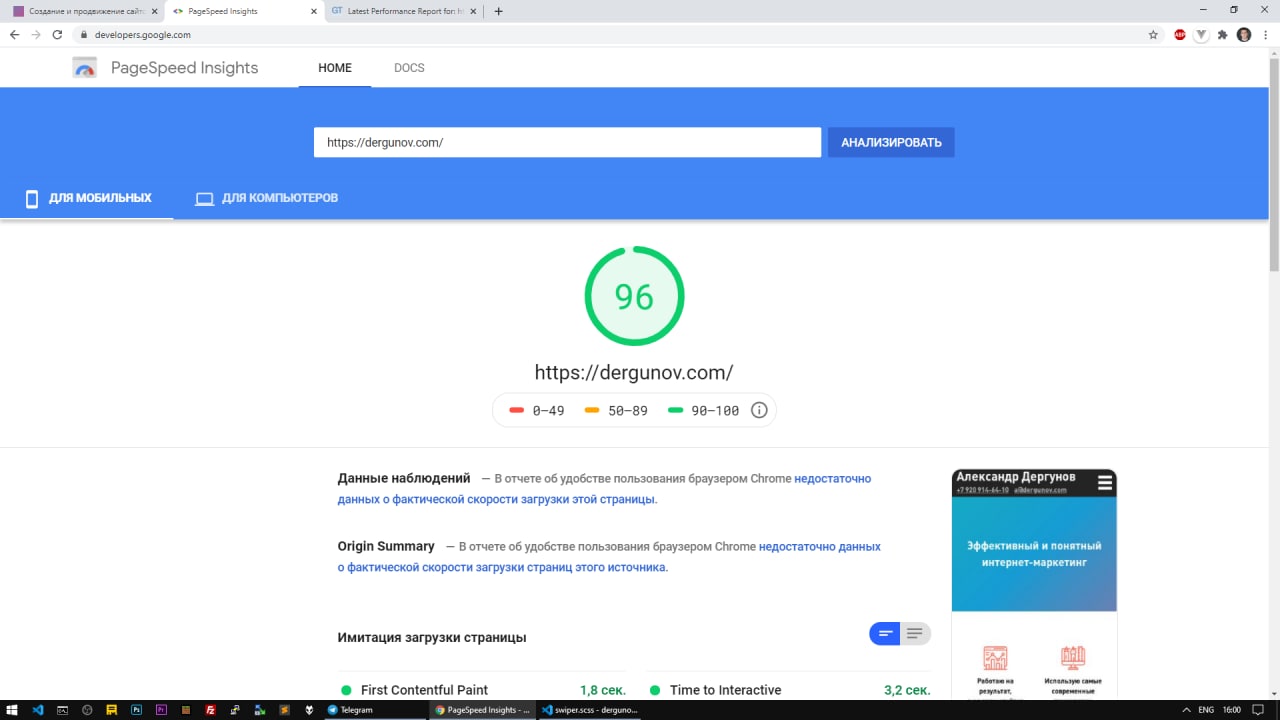Click the browser forward arrow
The width and height of the screenshot is (1280, 720).
click(36, 34)
